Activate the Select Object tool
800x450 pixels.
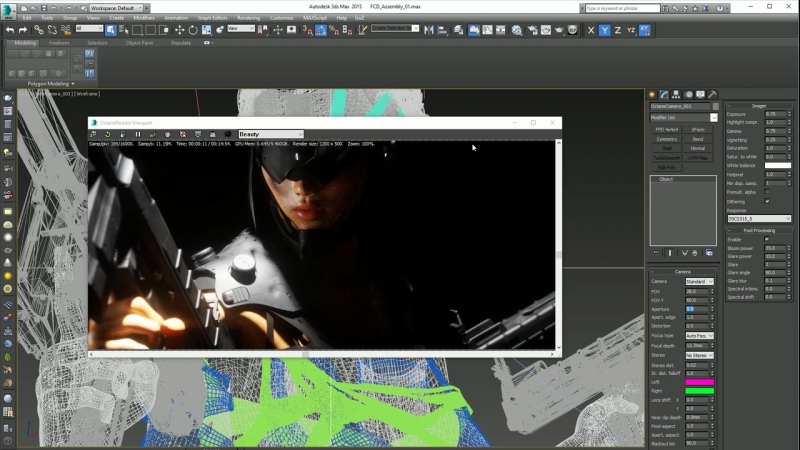[x=110, y=30]
